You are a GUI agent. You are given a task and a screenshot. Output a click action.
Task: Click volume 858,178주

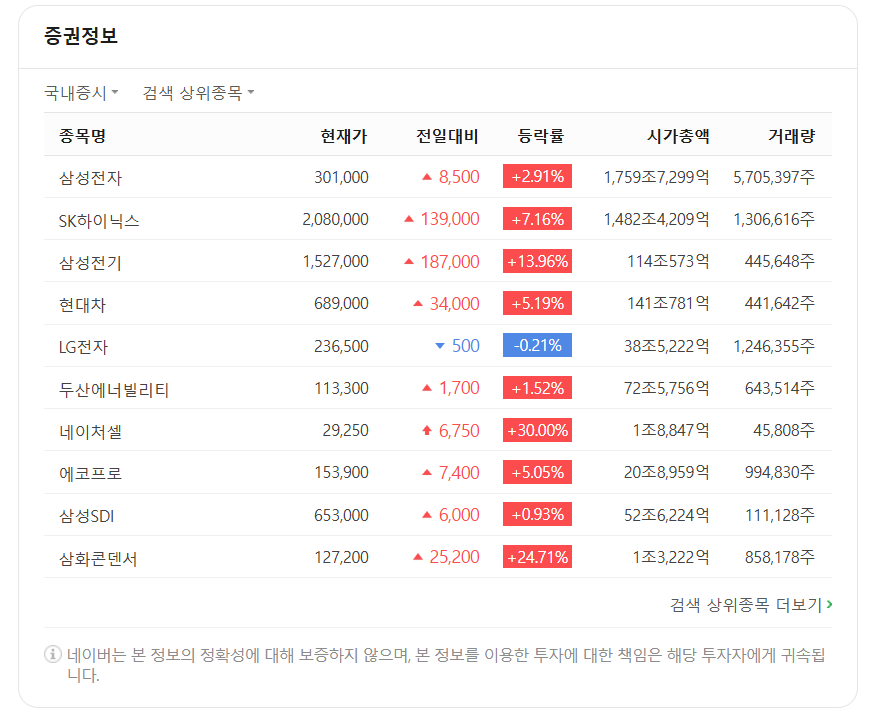tap(780, 557)
